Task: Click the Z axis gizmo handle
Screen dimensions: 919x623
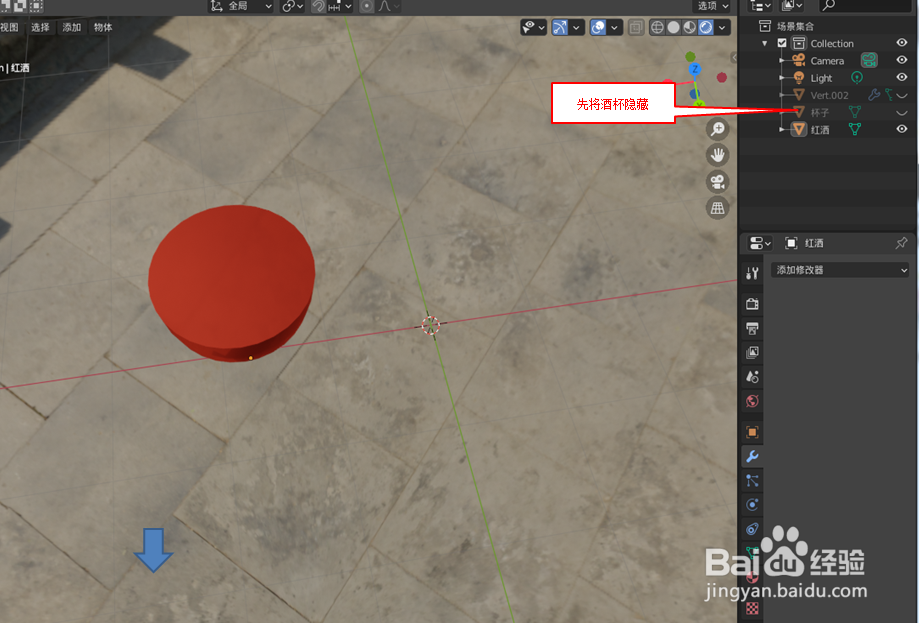Action: [x=695, y=69]
